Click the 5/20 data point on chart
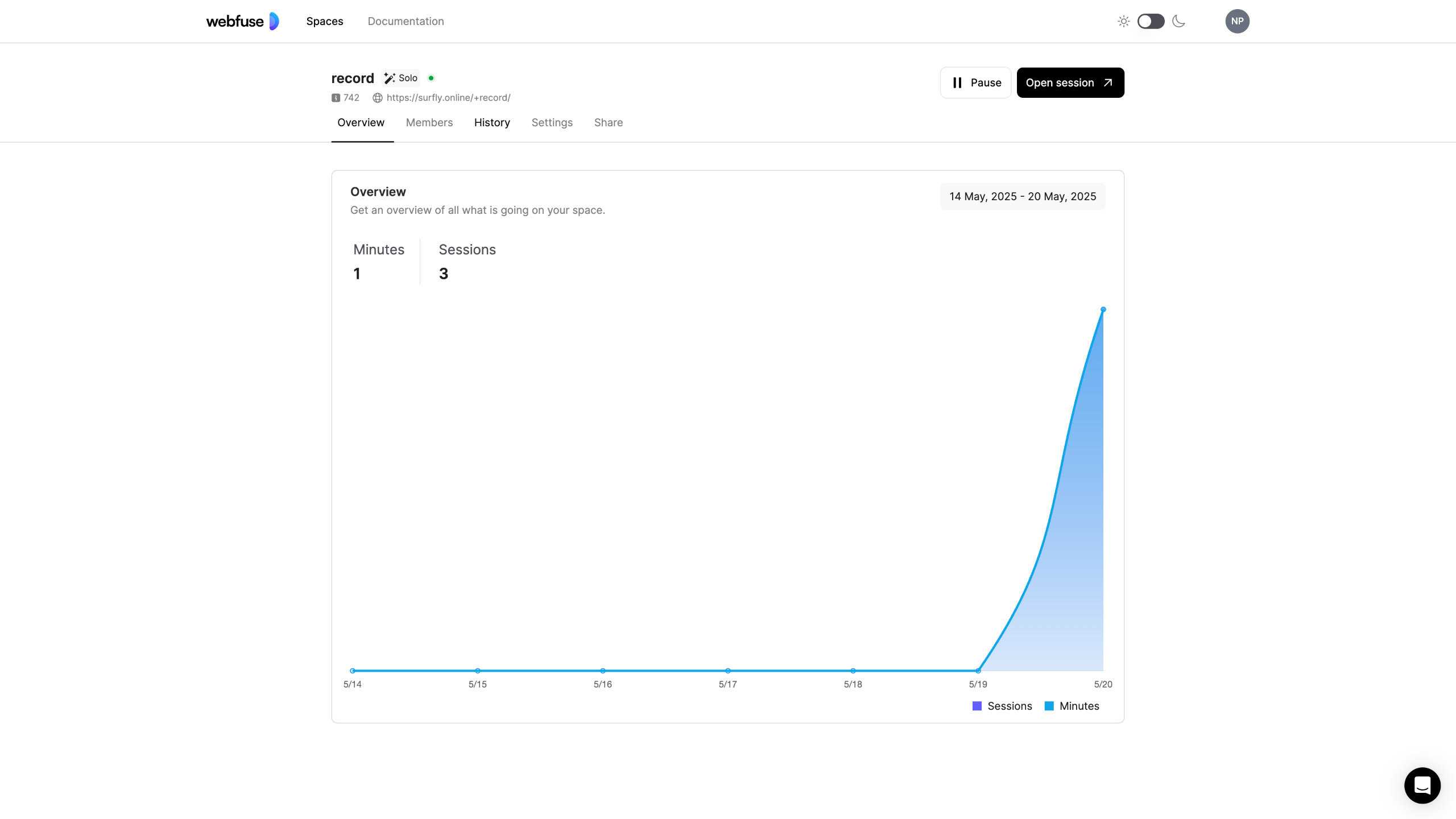Screen dimensions: 1456x819 1103,310
